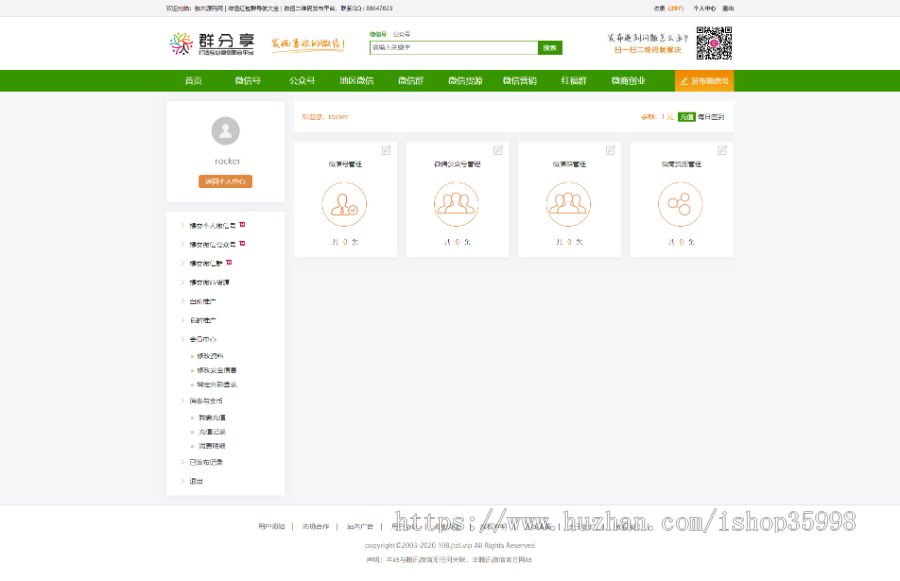This screenshot has height=581, width=900.
Task: Click the edit pencil on the 微信群管理 card
Action: click(x=612, y=148)
